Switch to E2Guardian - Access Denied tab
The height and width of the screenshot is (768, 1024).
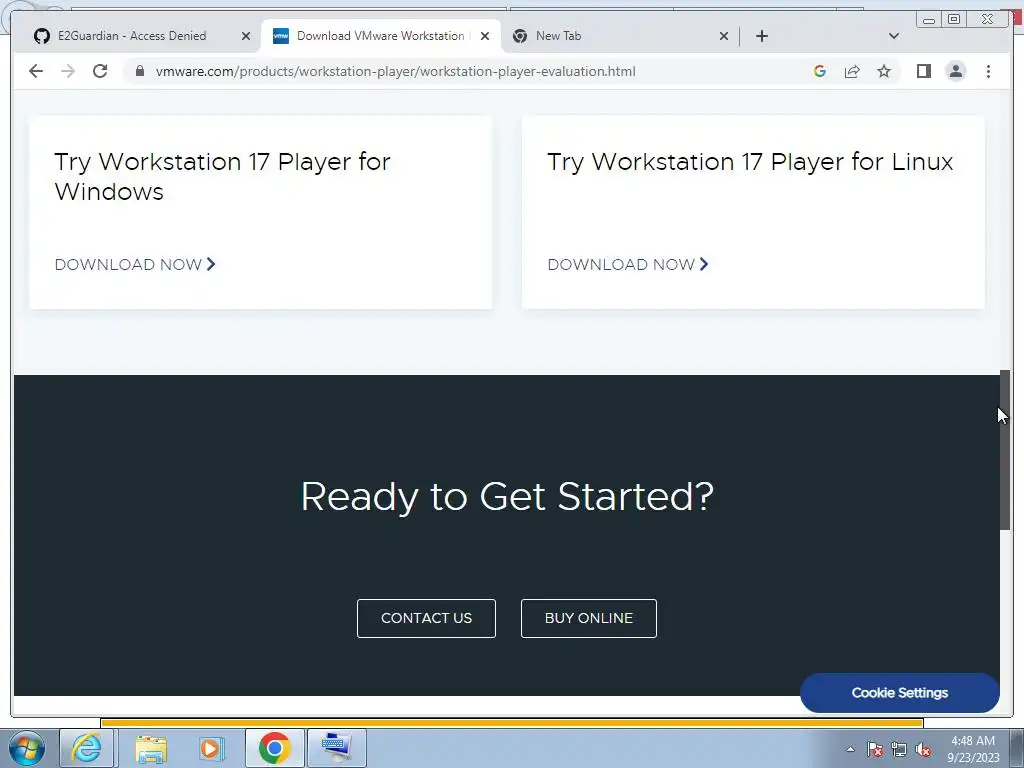(133, 36)
